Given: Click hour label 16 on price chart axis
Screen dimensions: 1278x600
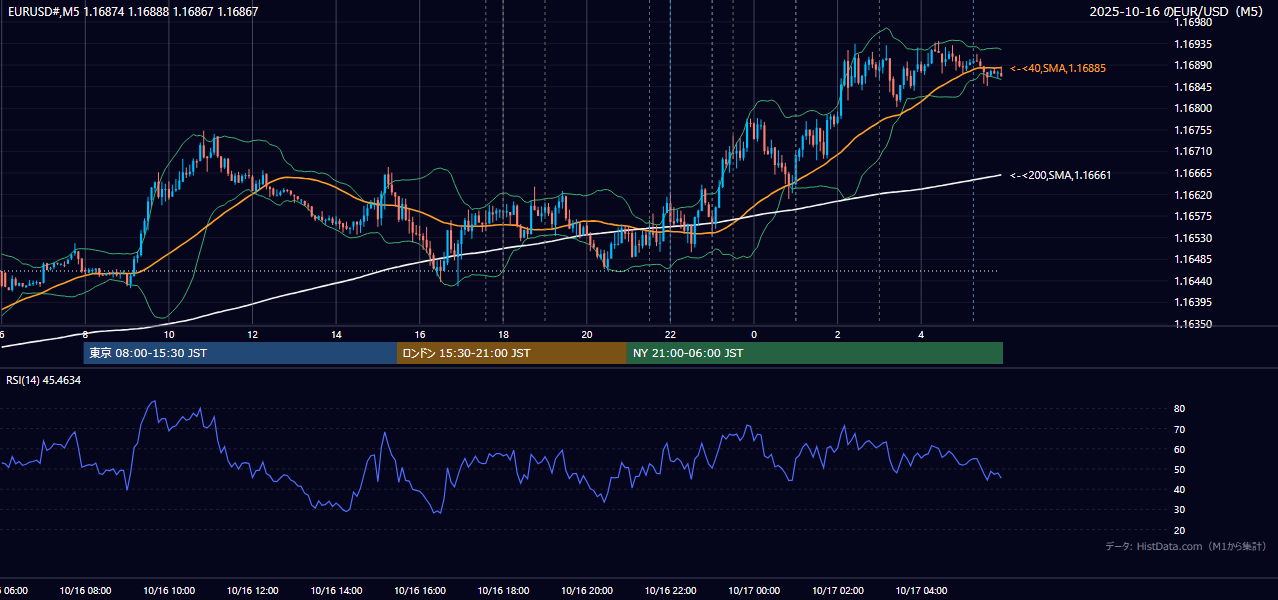Looking at the screenshot, I should pos(420,334).
